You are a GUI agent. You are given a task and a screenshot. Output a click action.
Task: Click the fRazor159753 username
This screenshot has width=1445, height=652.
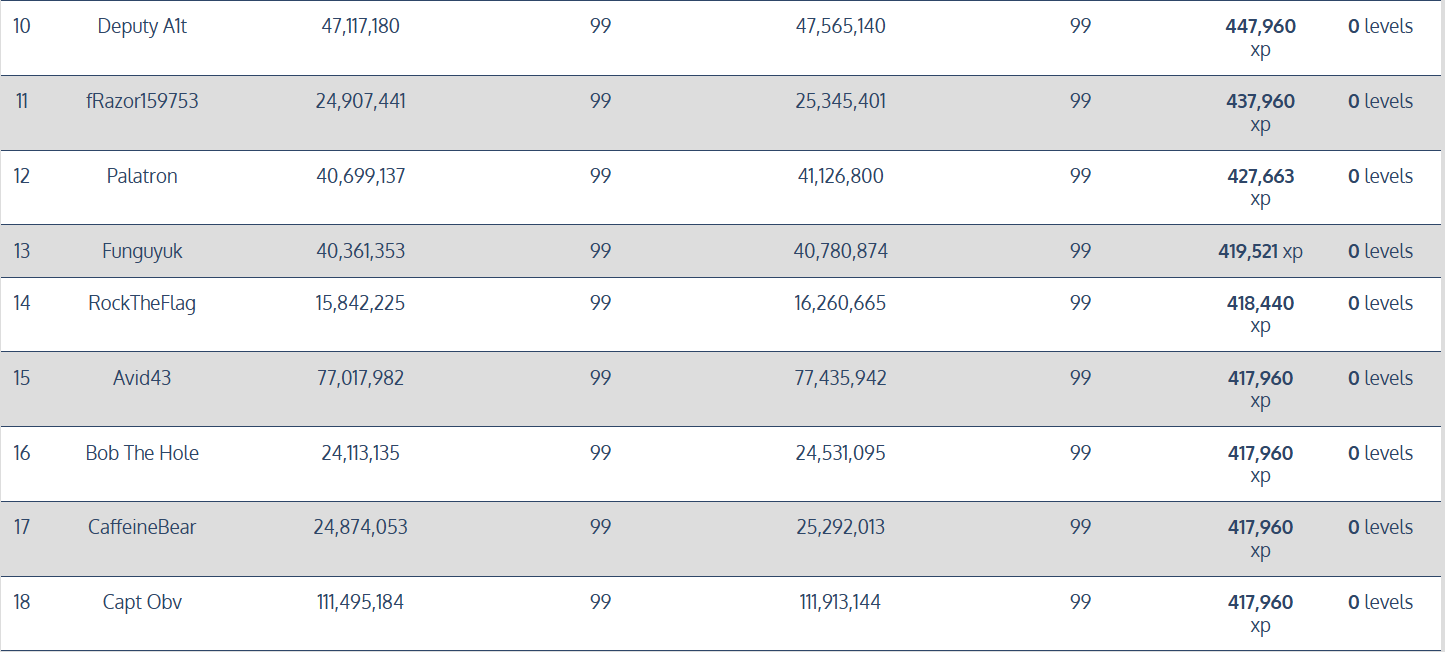[142, 101]
